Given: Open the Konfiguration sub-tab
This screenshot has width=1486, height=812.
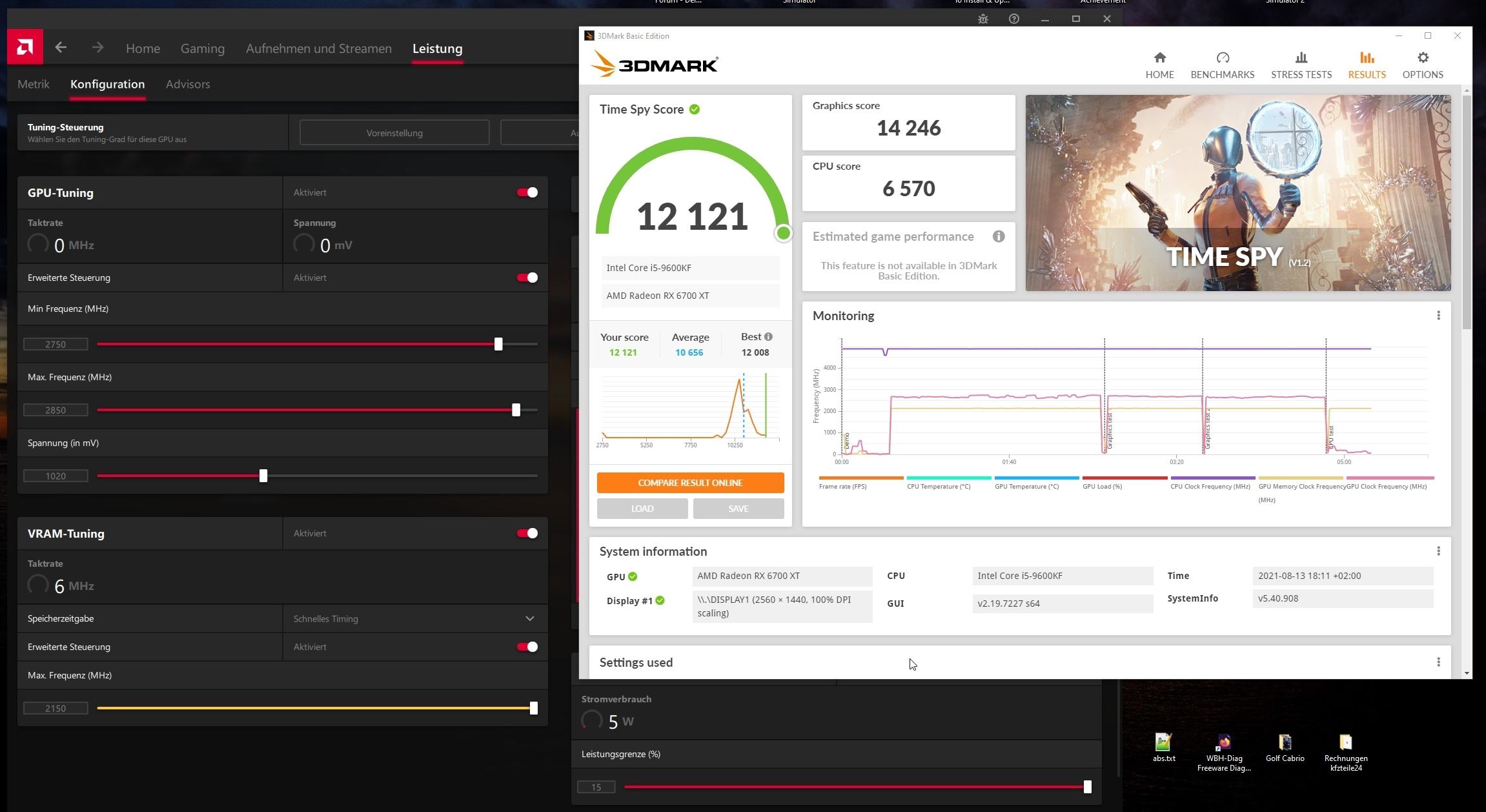Looking at the screenshot, I should 107,84.
